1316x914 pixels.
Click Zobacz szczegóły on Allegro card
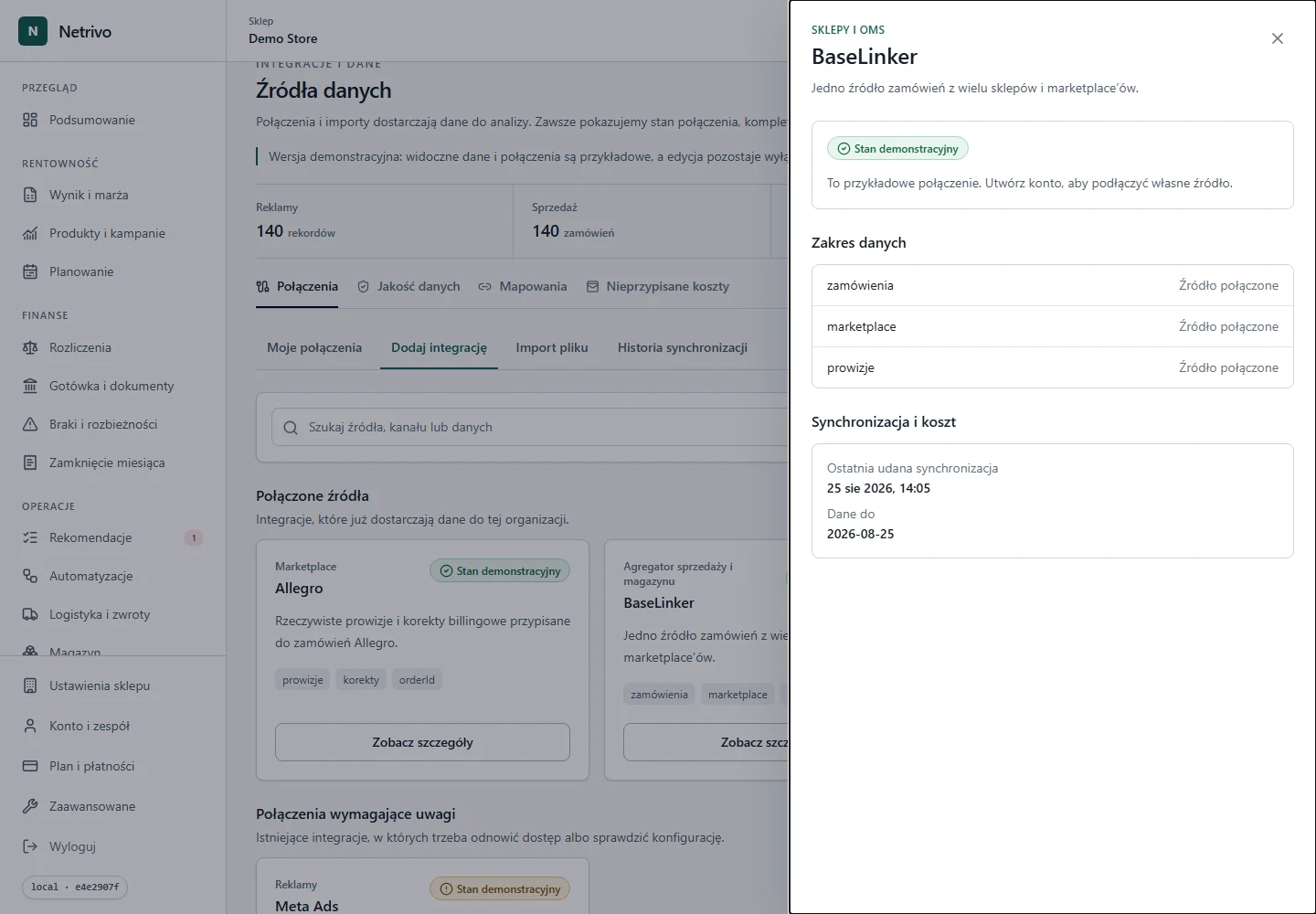click(422, 742)
